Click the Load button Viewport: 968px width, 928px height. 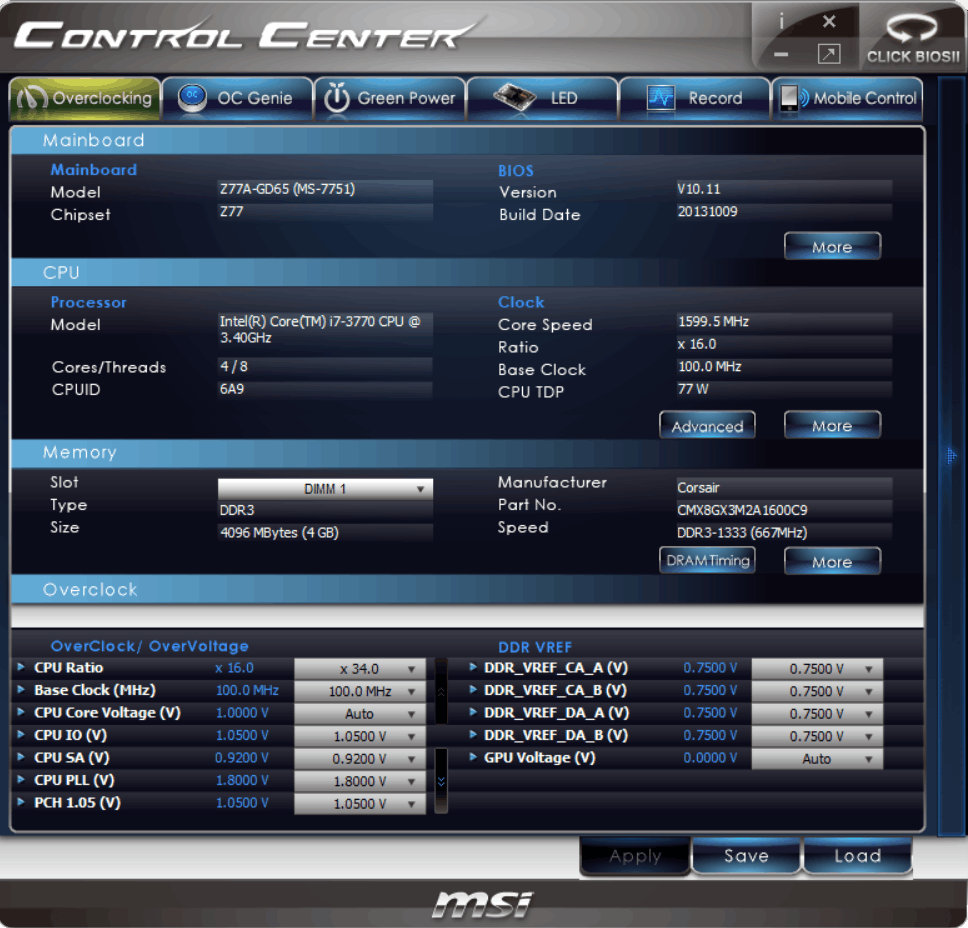click(x=857, y=856)
